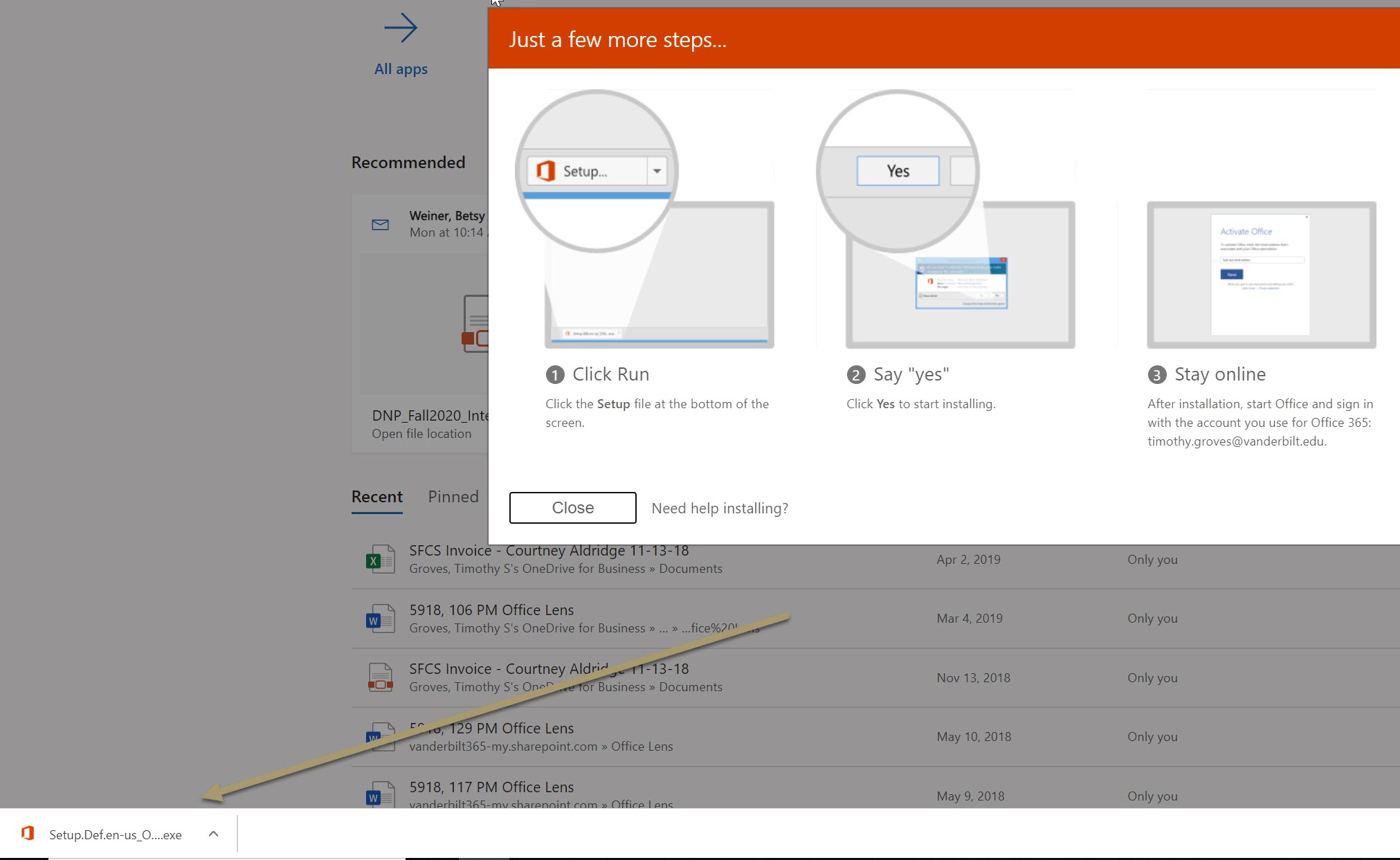Click Word icon for 5918, 106 PM Office Lens
This screenshot has width=1400, height=860.
[380, 619]
